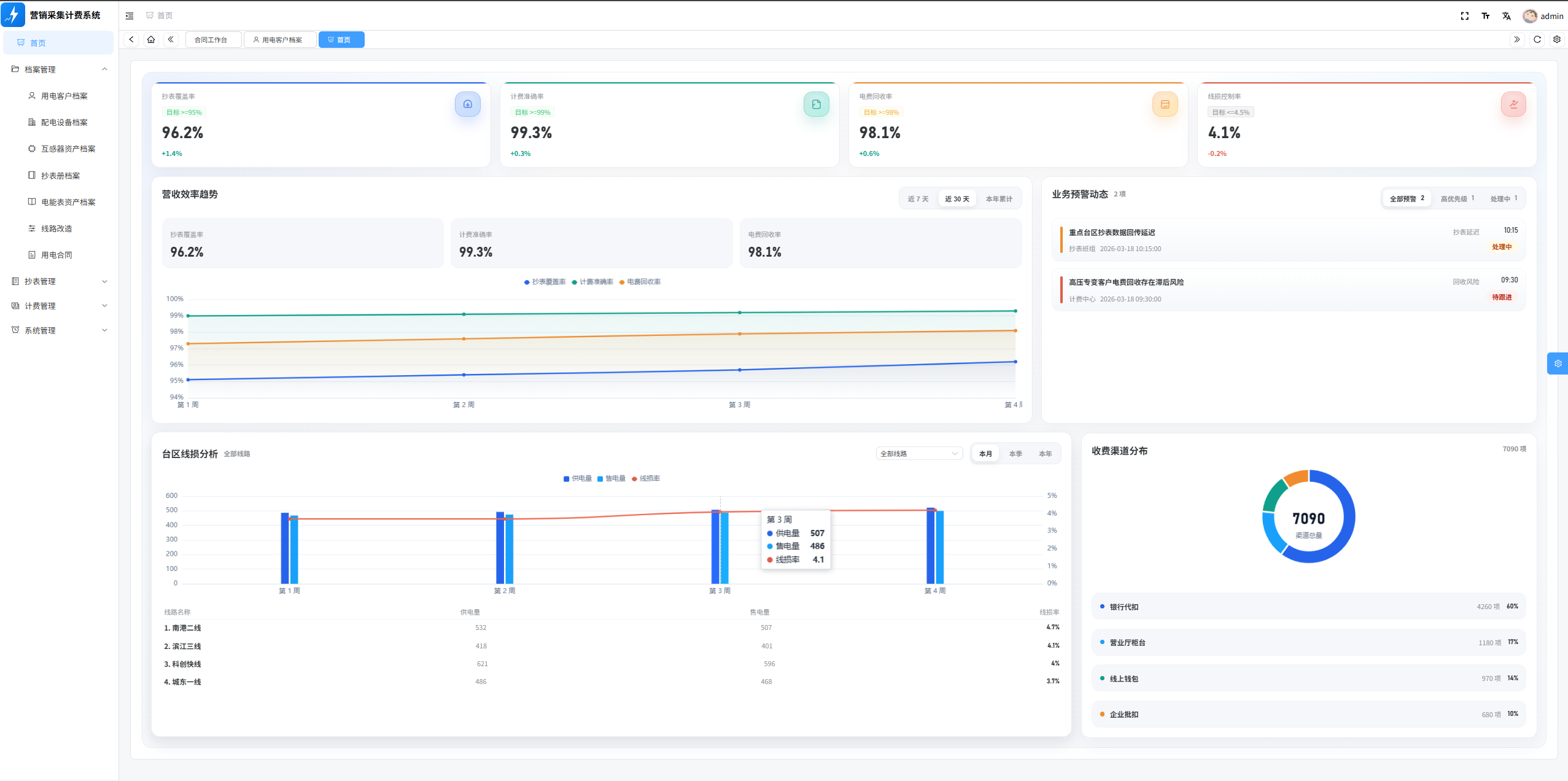This screenshot has height=781, width=1568.
Task: Toggle the 线损率 legend in line loss chart
Action: [646, 478]
